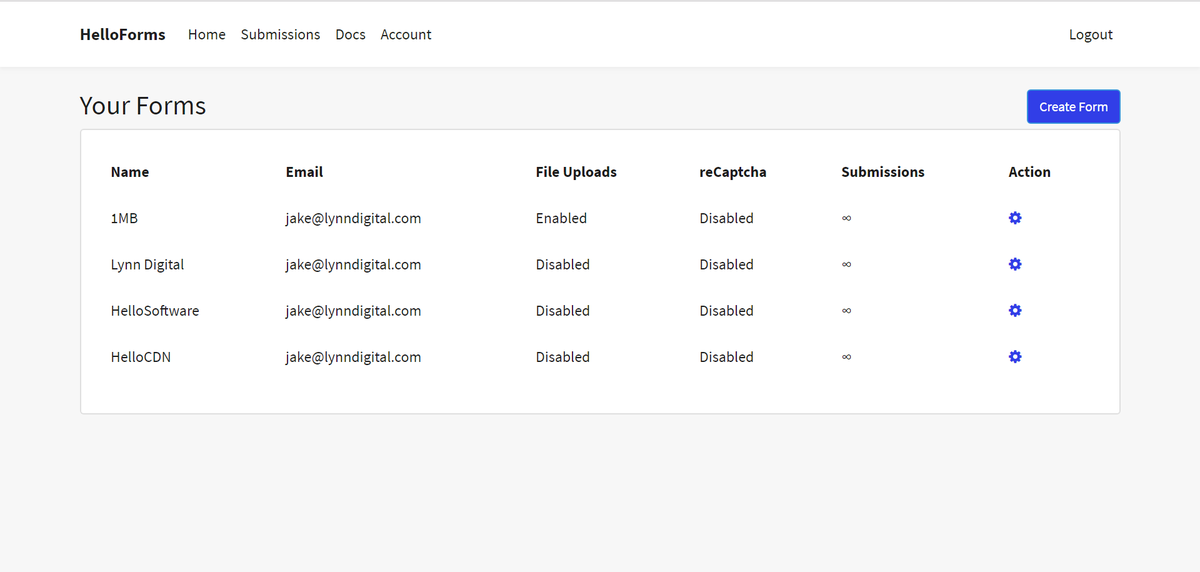Viewport: 1200px width, 572px height.
Task: Click the Create Form button
Action: (1073, 107)
